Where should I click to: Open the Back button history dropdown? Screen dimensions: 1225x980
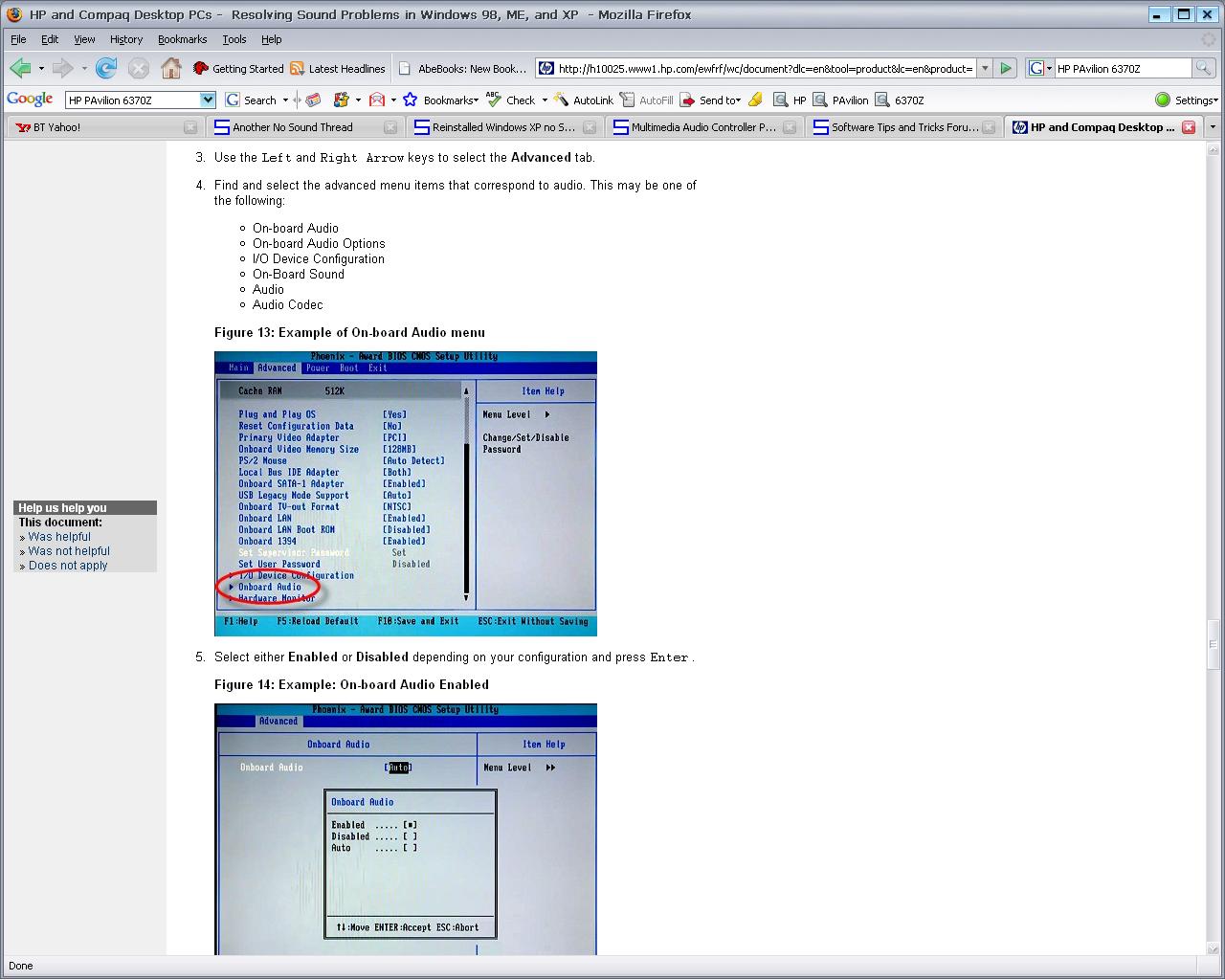[x=41, y=69]
